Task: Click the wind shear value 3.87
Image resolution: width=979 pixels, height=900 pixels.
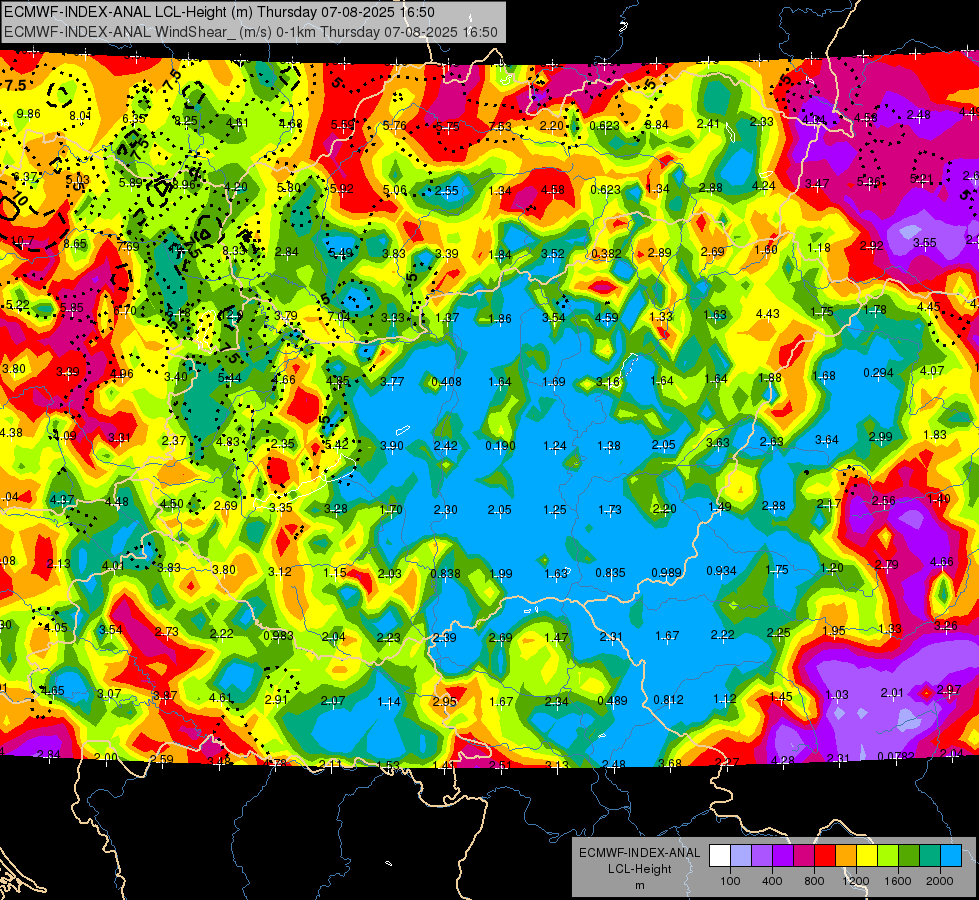Action: (x=165, y=695)
